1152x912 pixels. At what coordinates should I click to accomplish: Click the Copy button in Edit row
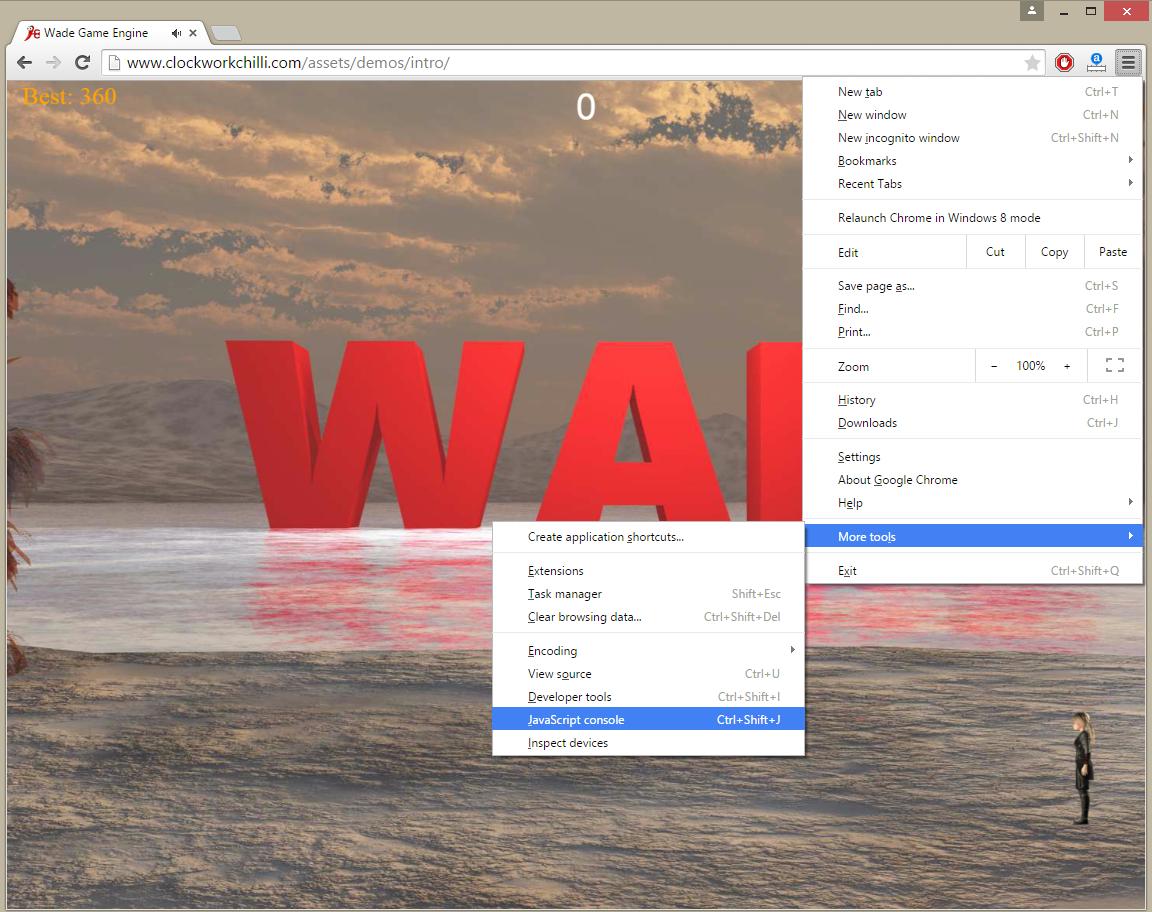point(1054,252)
